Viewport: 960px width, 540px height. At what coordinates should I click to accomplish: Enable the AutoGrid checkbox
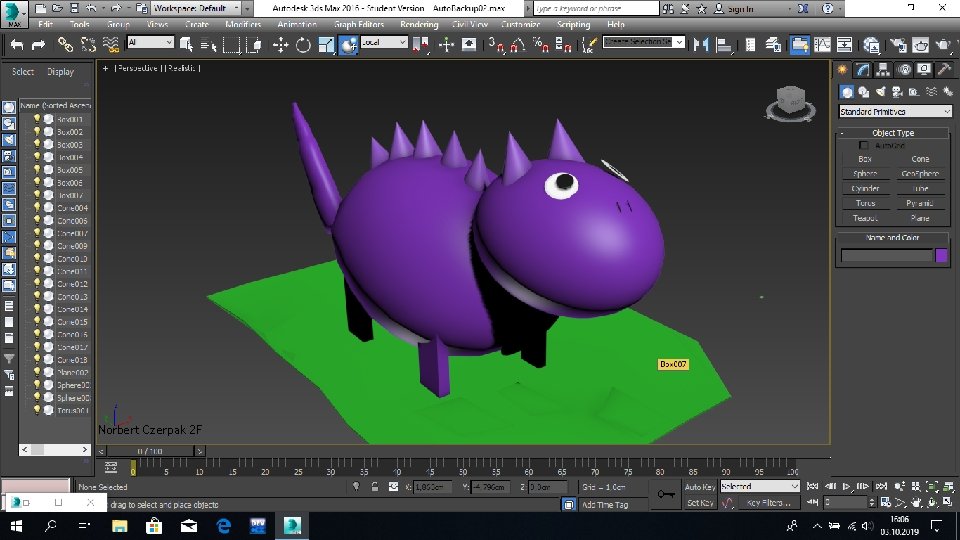coord(864,146)
